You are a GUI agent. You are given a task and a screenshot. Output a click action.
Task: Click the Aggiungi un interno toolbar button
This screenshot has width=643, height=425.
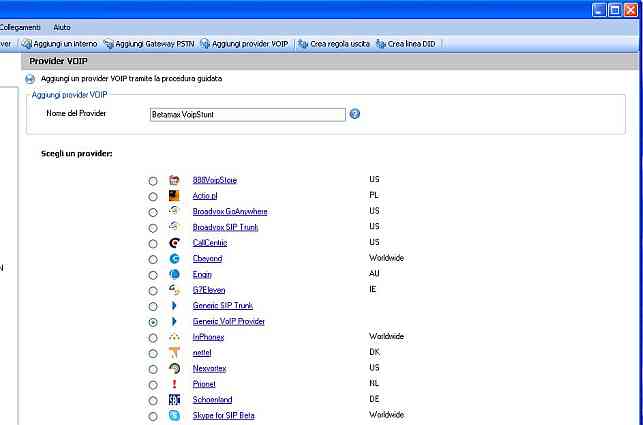[x=59, y=44]
